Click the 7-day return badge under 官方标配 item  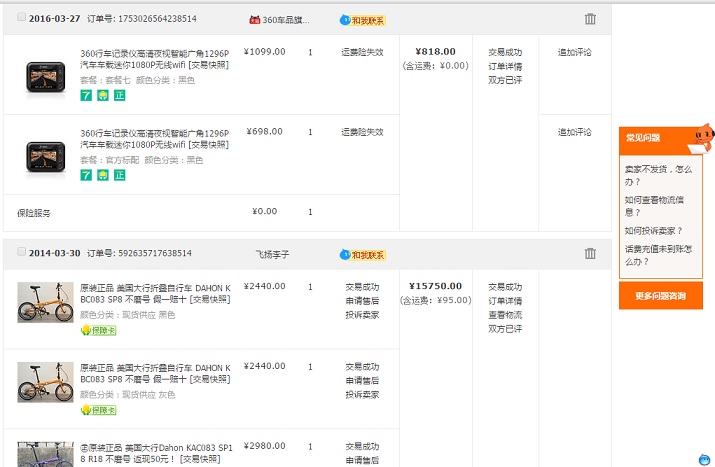86,175
